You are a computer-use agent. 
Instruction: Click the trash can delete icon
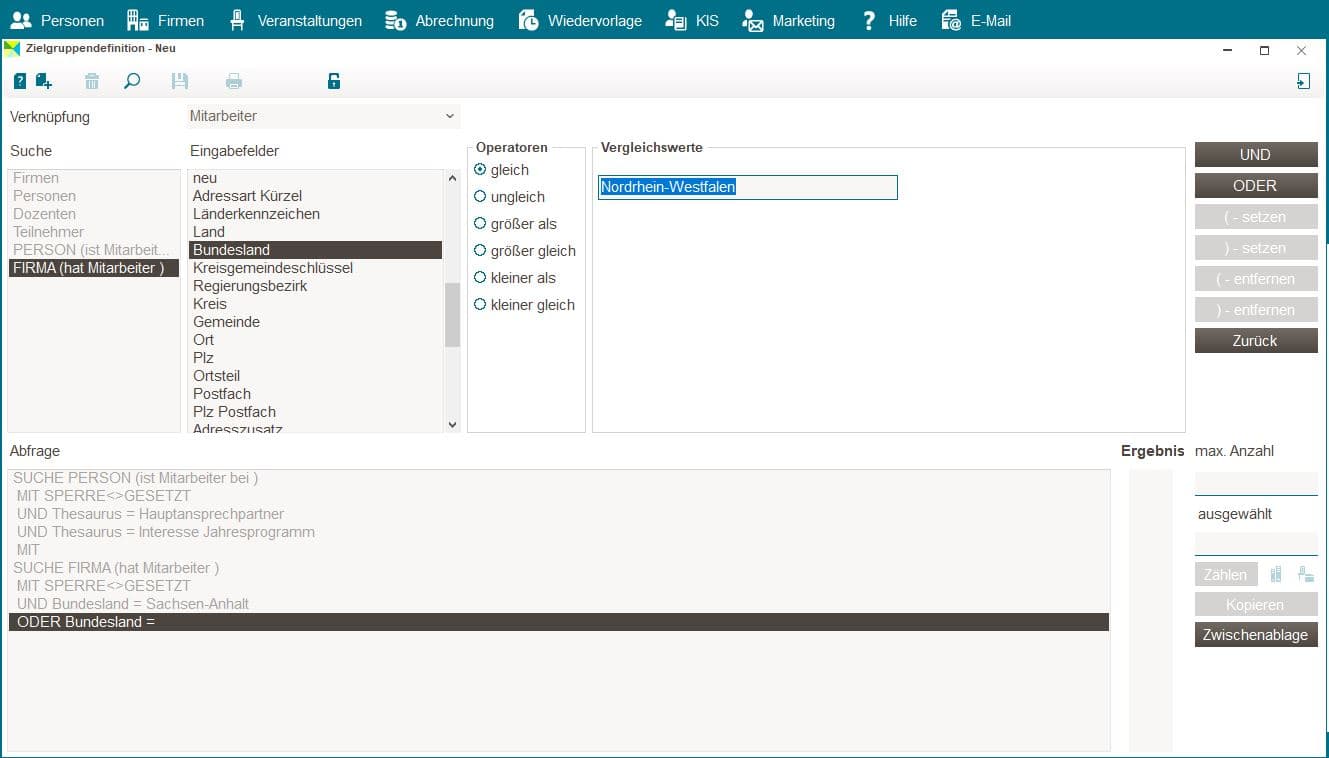(x=92, y=82)
